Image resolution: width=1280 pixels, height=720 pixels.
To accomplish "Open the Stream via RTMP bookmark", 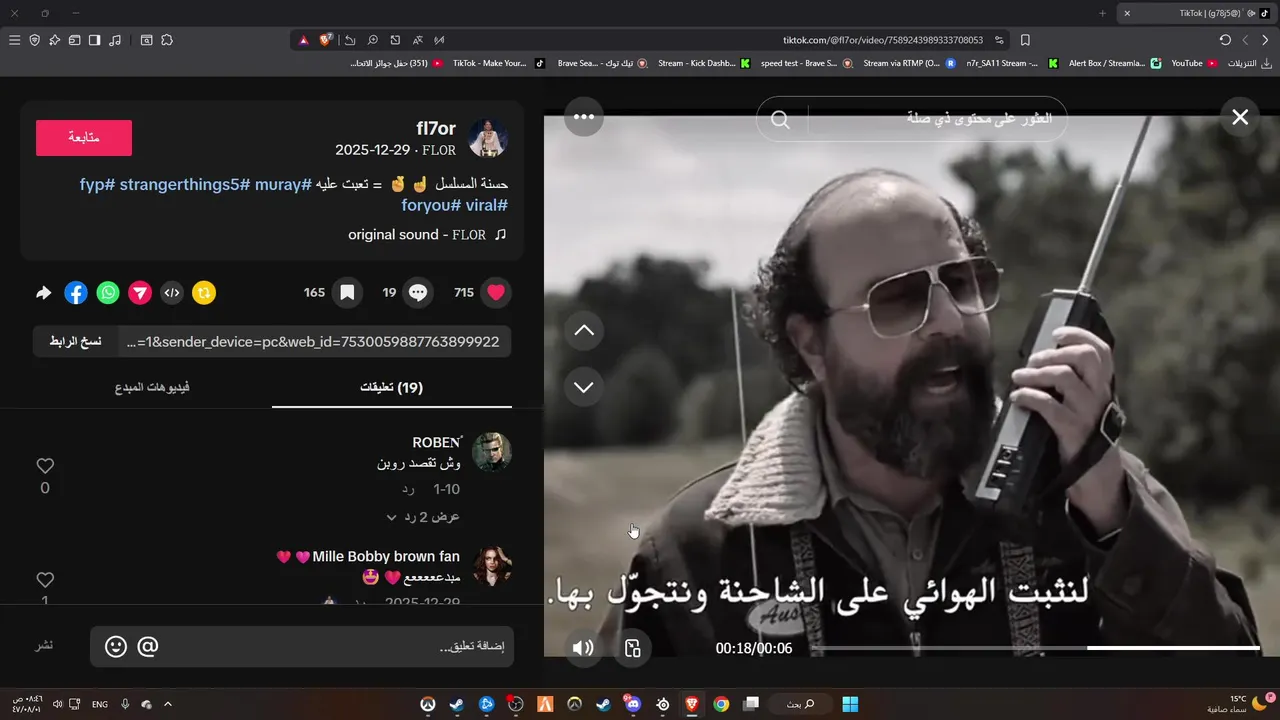I will point(909,63).
